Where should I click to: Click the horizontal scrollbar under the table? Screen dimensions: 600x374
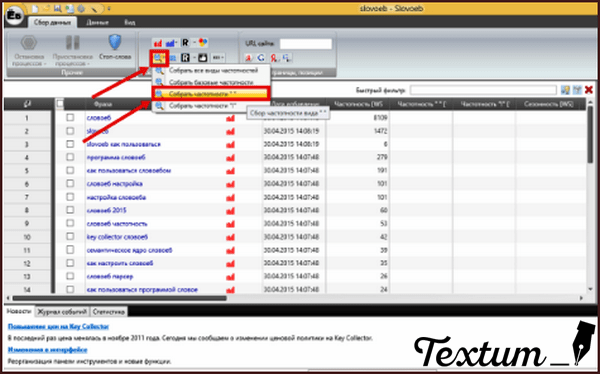pyautogui.click(x=119, y=298)
